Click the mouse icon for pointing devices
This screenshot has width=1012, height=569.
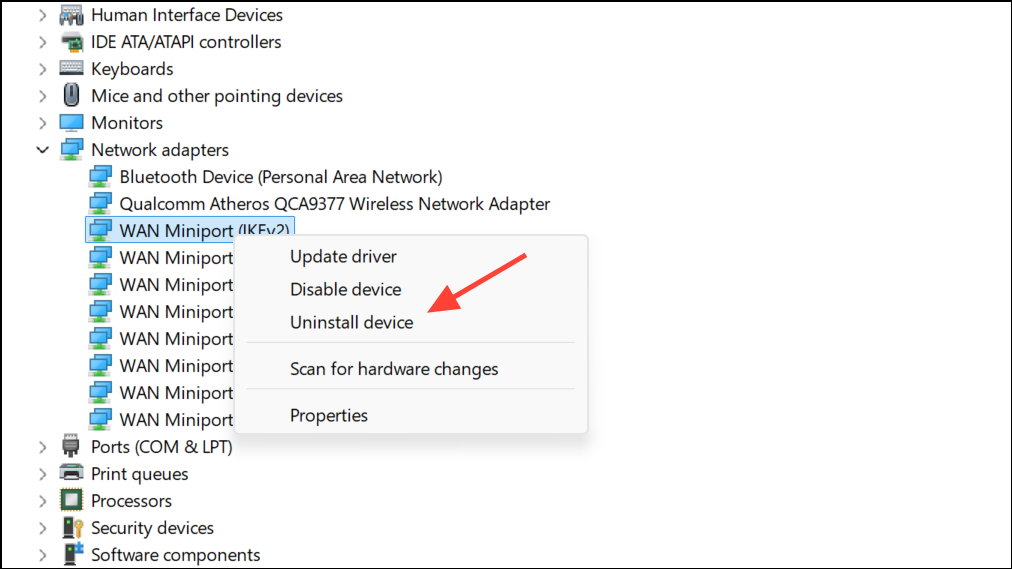coord(71,95)
